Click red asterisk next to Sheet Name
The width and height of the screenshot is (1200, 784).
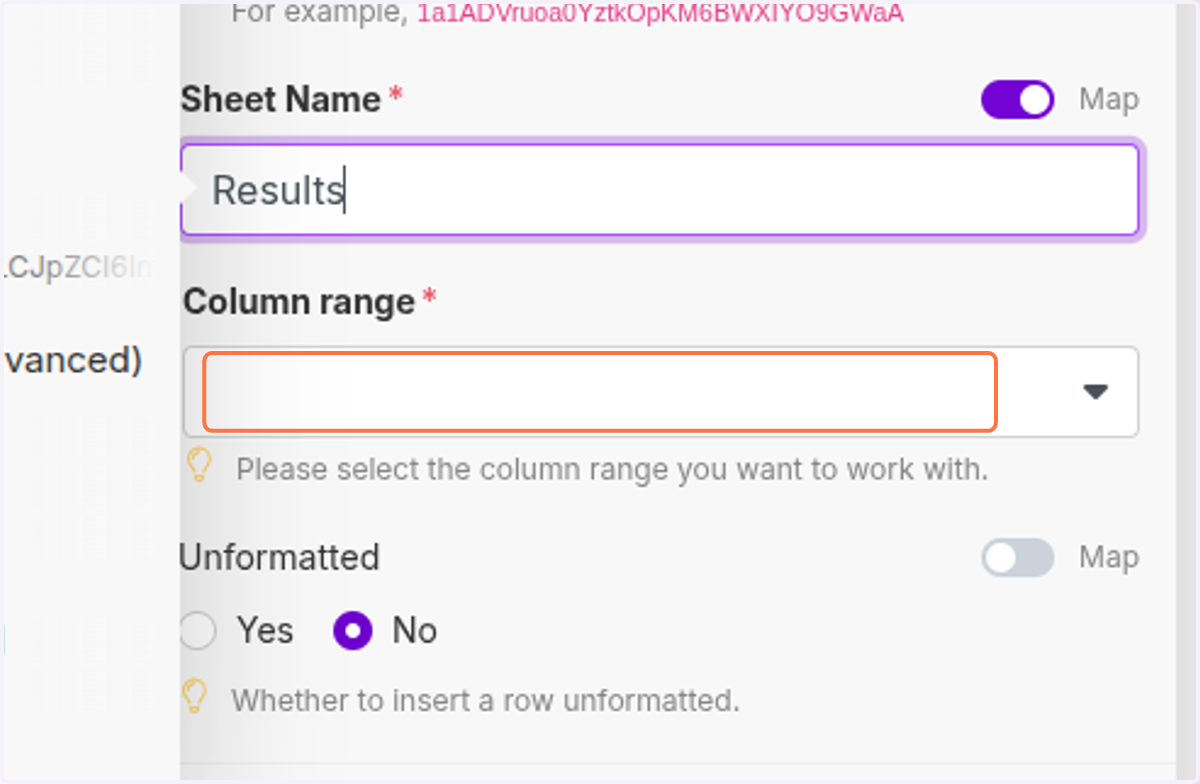point(396,96)
